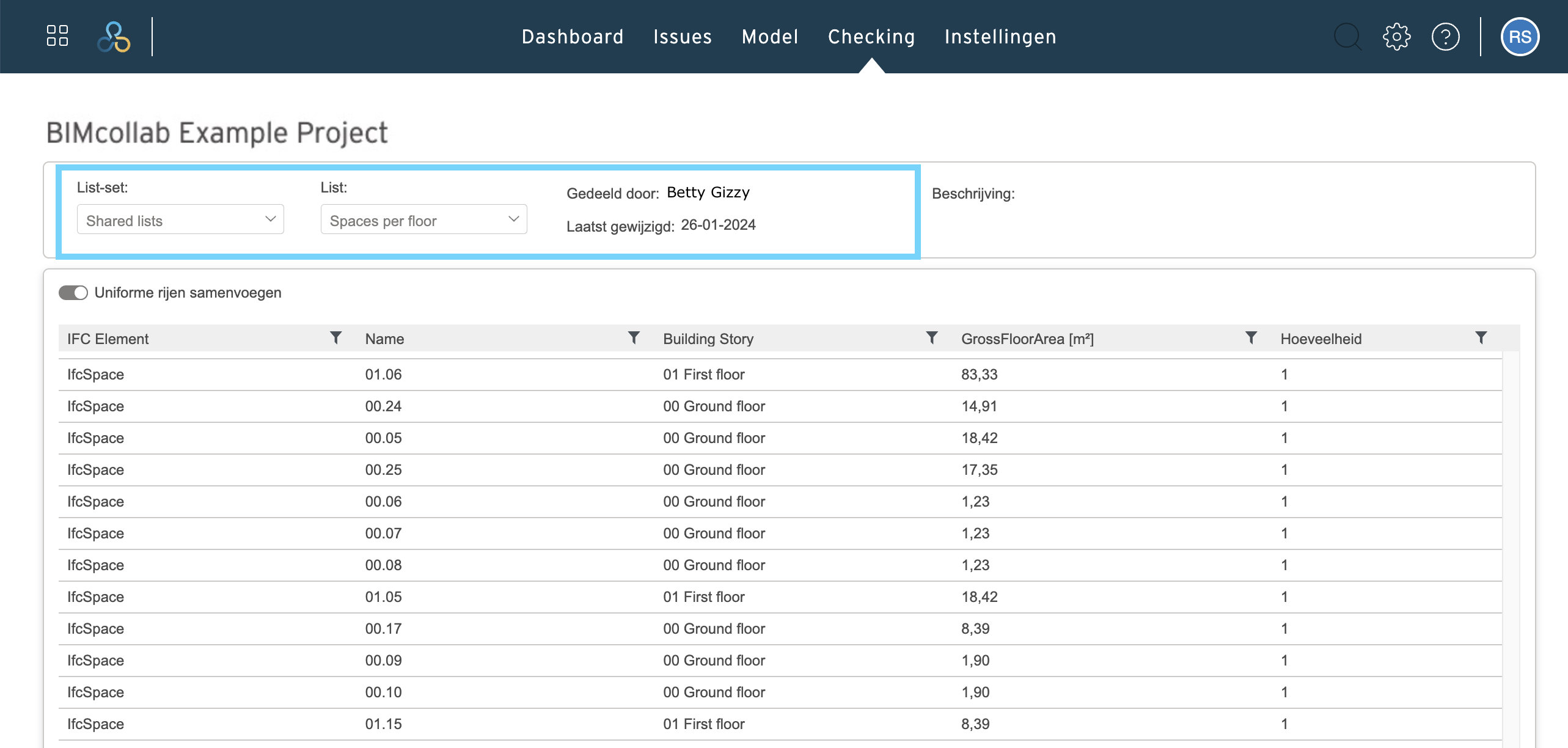Go to the Instellingen tab
Image resolution: width=1568 pixels, height=748 pixels.
pos(1000,37)
